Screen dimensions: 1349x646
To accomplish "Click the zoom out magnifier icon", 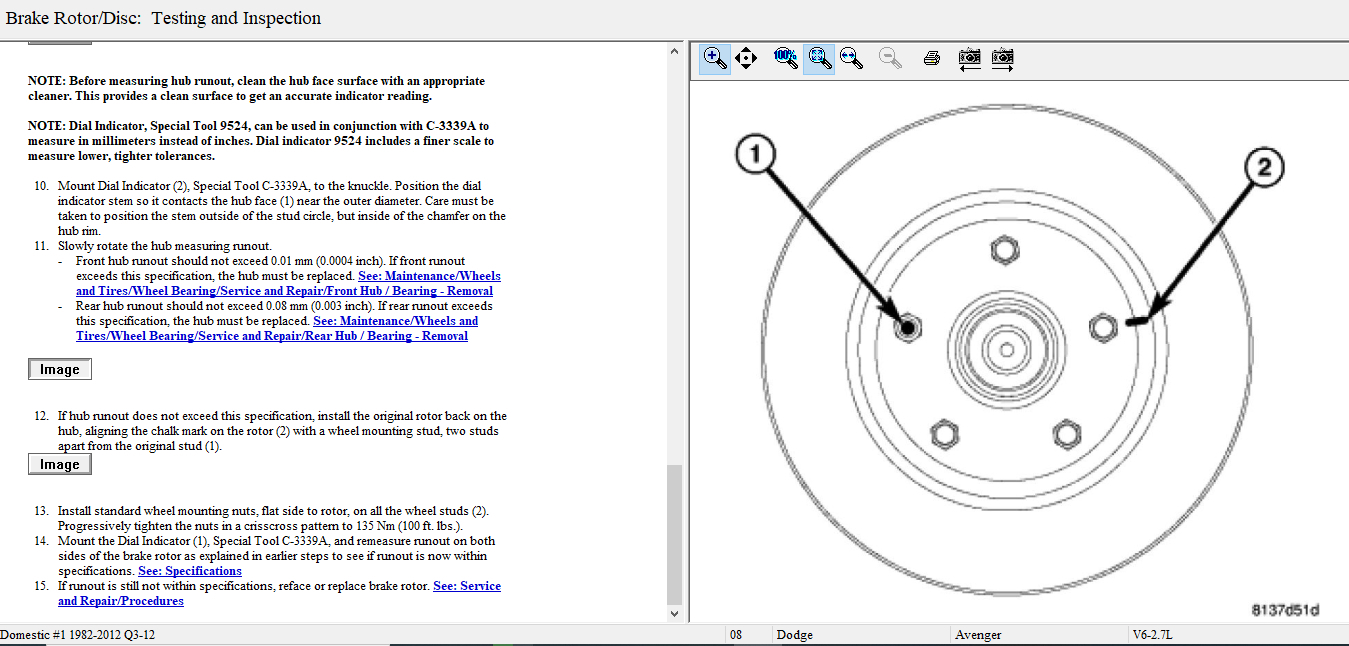I will 890,58.
